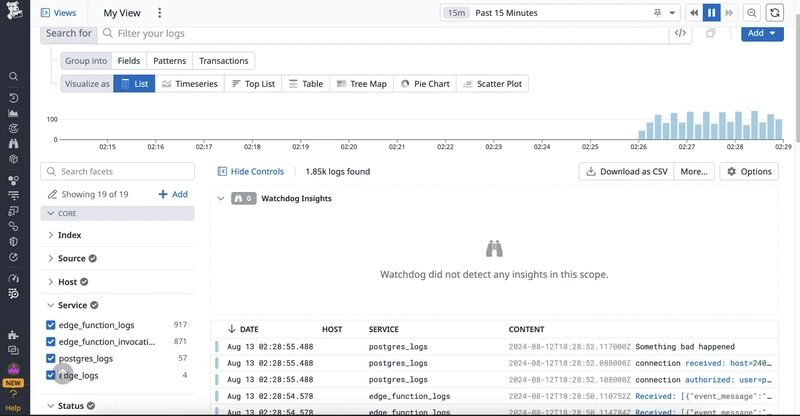
Task: Open recent items clock icon in sidebar
Action: [14, 97]
